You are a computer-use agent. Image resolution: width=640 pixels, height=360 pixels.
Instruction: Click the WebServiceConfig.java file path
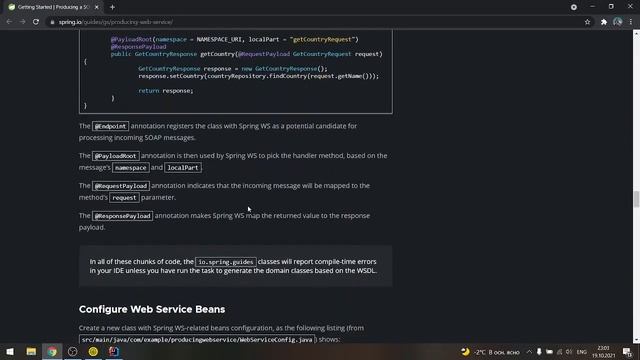click(197, 340)
